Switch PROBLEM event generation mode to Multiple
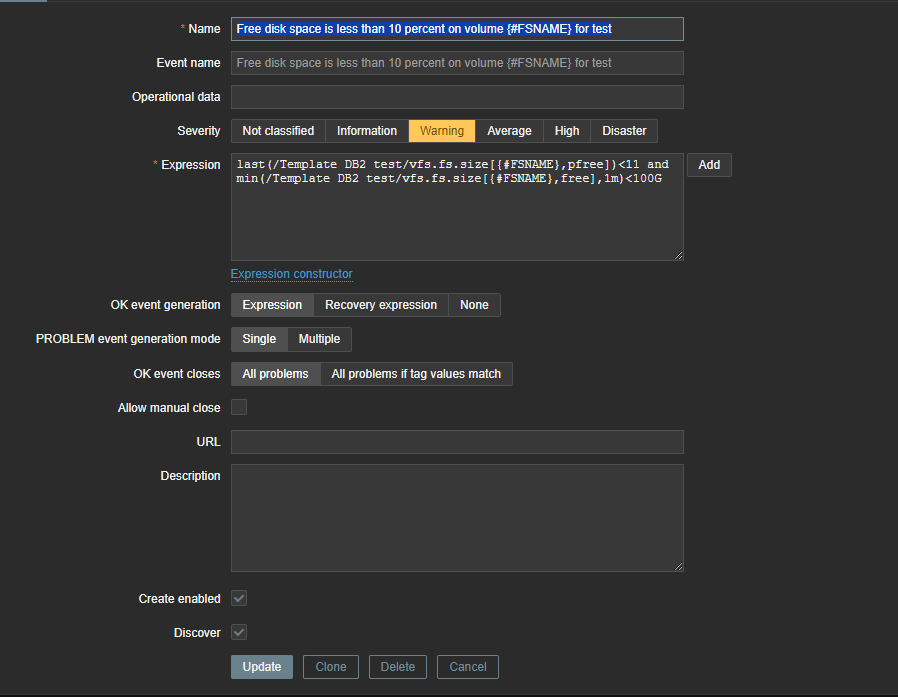The image size is (898, 697). 320,339
